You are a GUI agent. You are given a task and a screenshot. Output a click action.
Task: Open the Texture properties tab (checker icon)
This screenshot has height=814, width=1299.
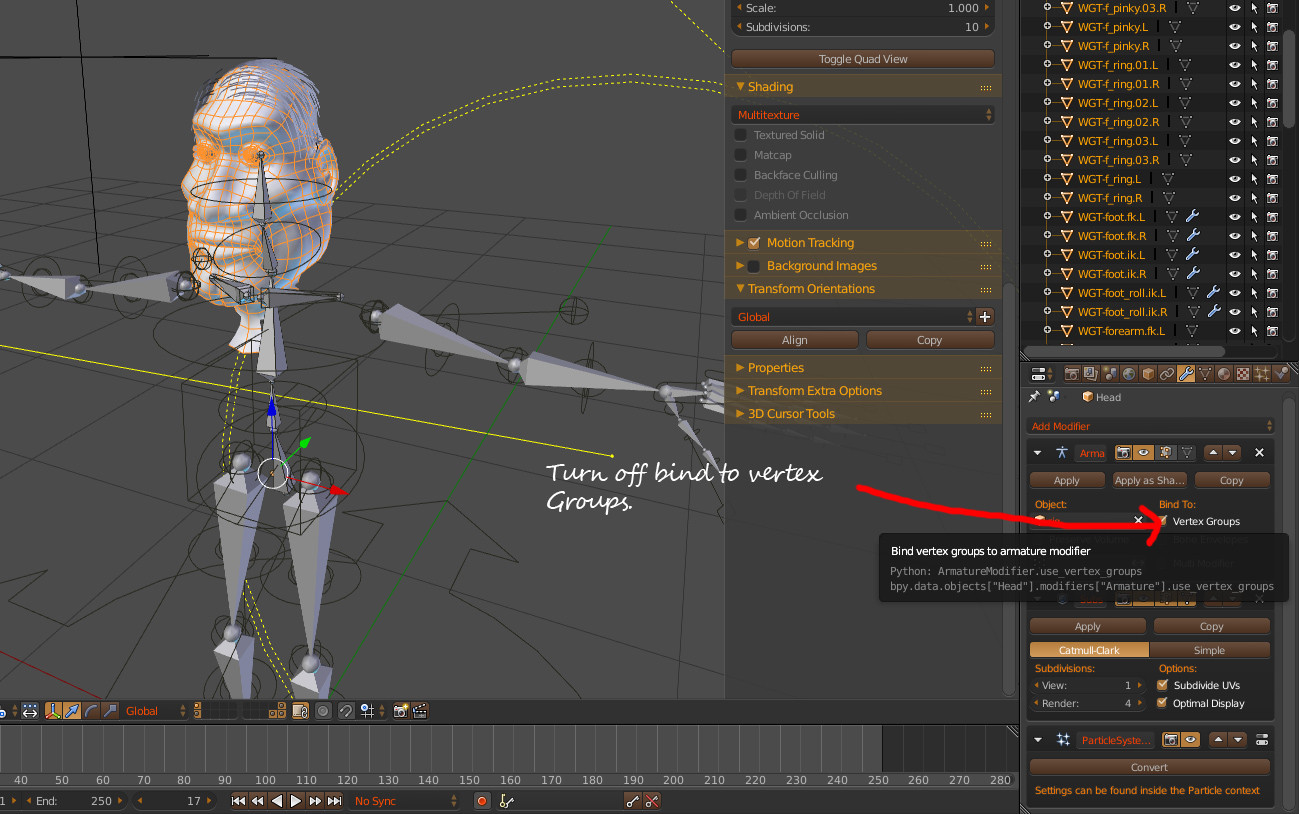(1242, 373)
